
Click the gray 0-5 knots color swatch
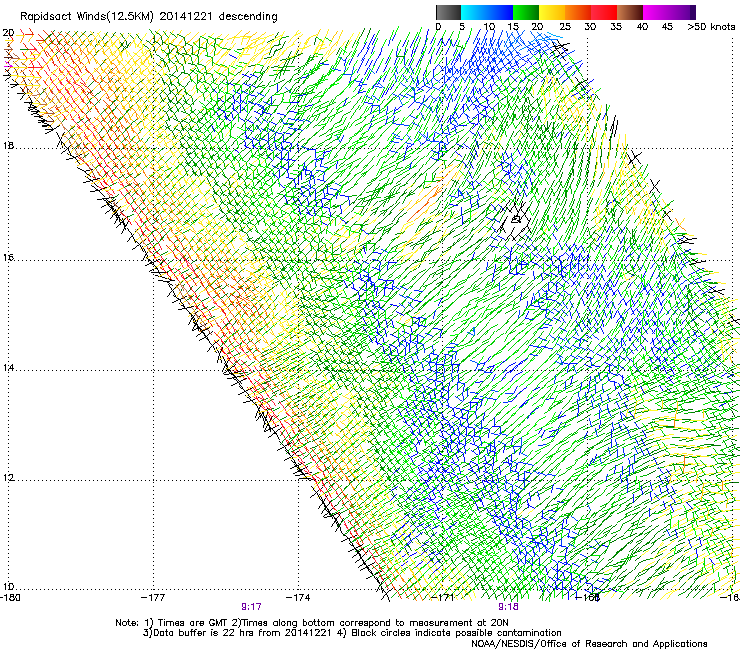pyautogui.click(x=448, y=12)
